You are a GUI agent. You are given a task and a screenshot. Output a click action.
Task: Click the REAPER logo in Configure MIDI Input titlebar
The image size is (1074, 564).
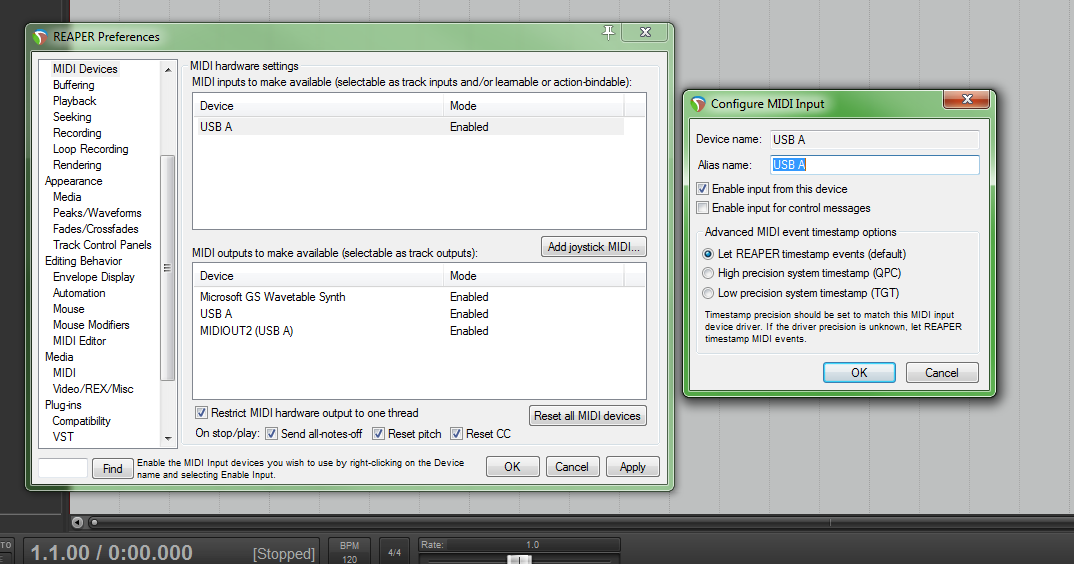click(x=698, y=104)
